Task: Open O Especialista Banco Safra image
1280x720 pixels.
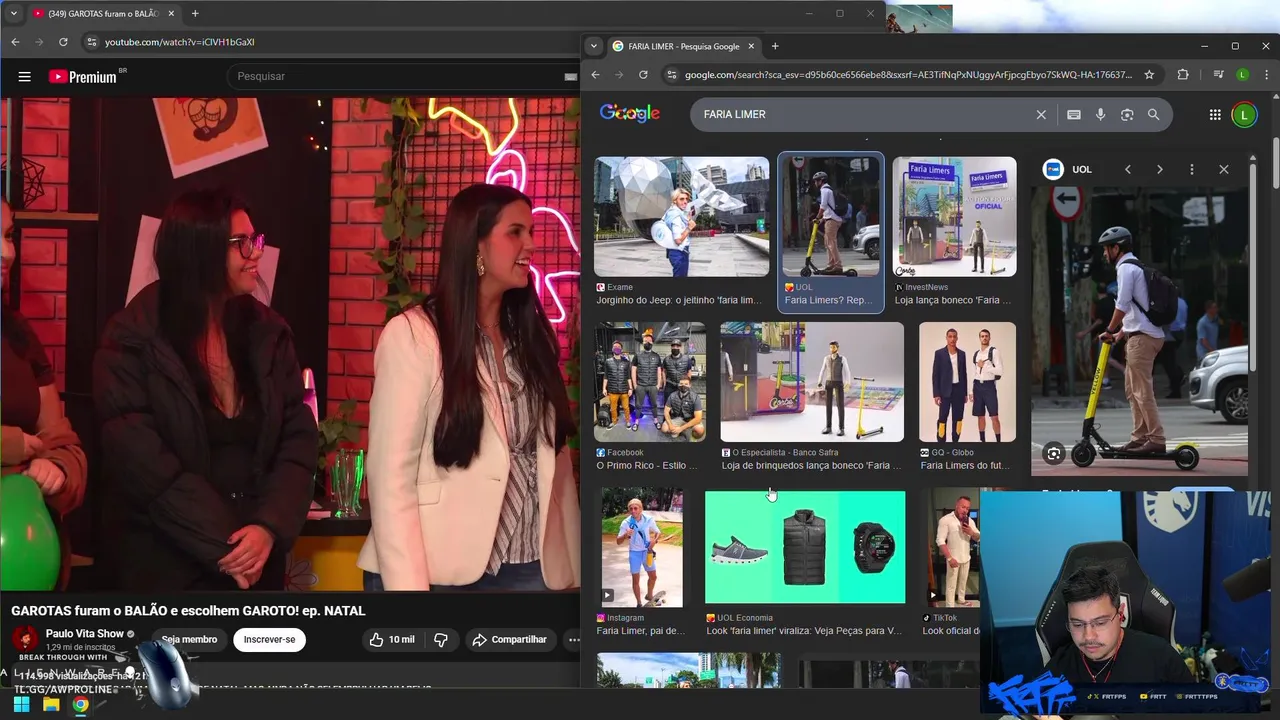Action: [x=812, y=382]
